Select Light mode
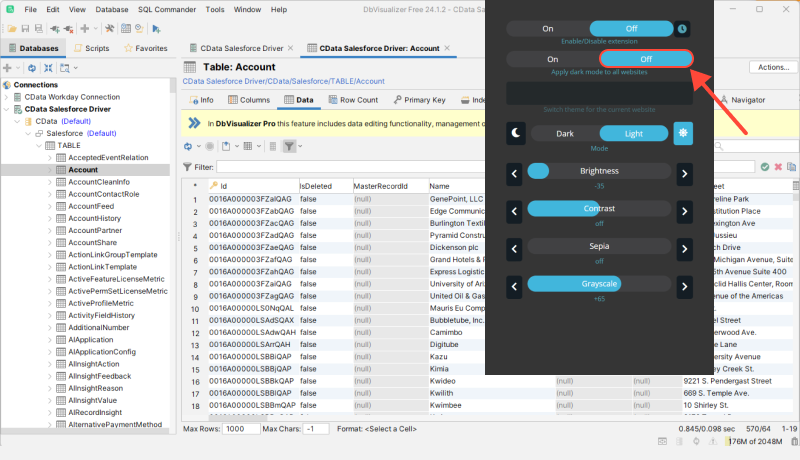800x460 pixels. 634,134
